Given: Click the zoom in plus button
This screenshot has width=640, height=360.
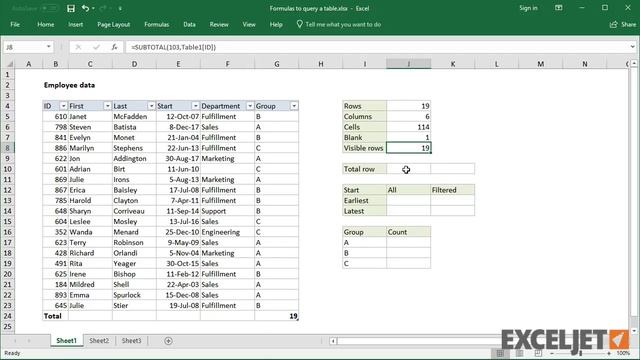Looking at the screenshot, I should click(609, 353).
